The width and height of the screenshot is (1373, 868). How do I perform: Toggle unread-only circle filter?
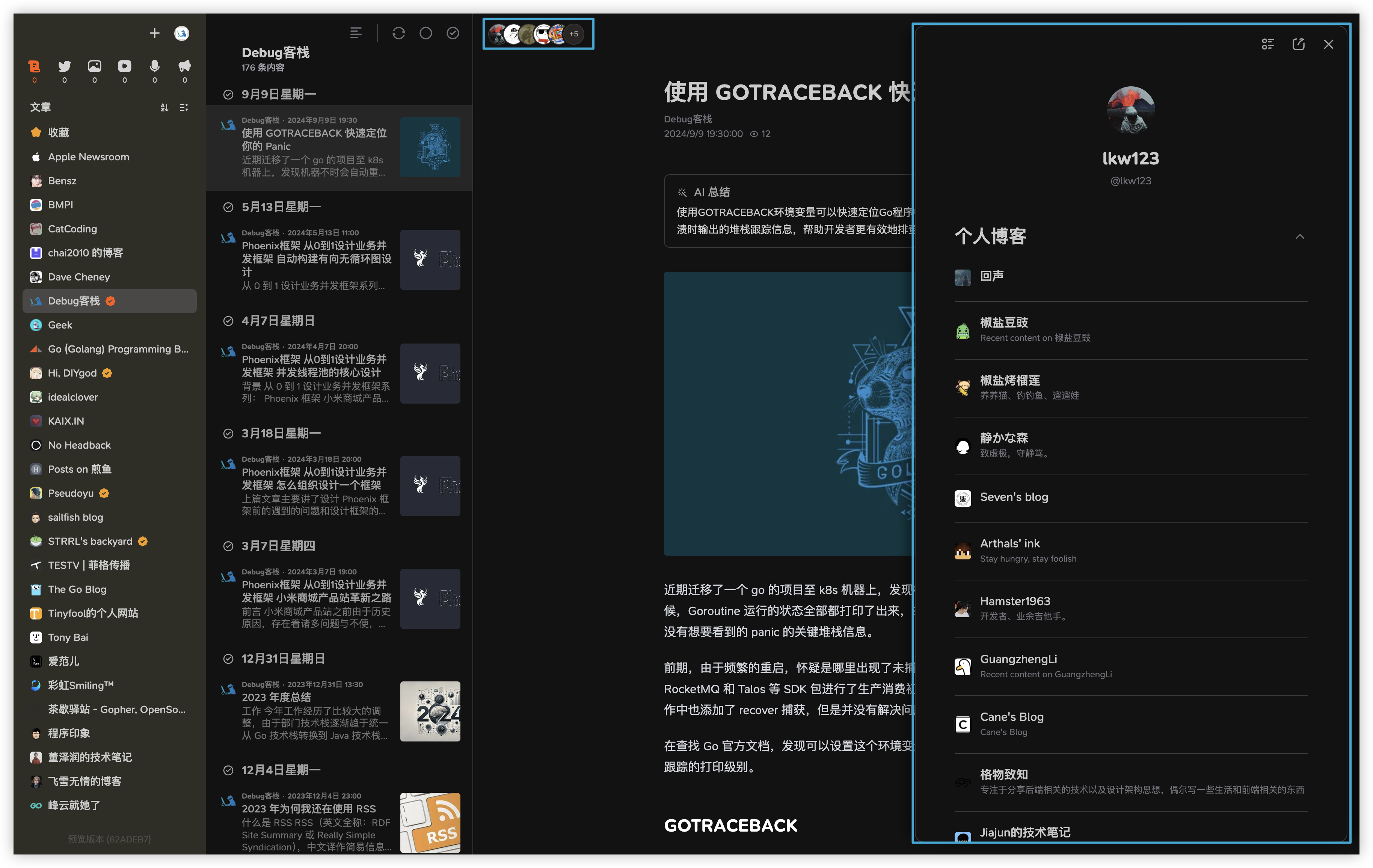coord(425,33)
